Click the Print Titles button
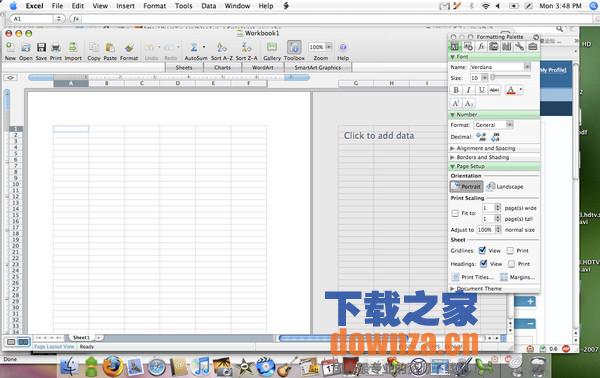The height and width of the screenshot is (378, 600). pyautogui.click(x=473, y=277)
